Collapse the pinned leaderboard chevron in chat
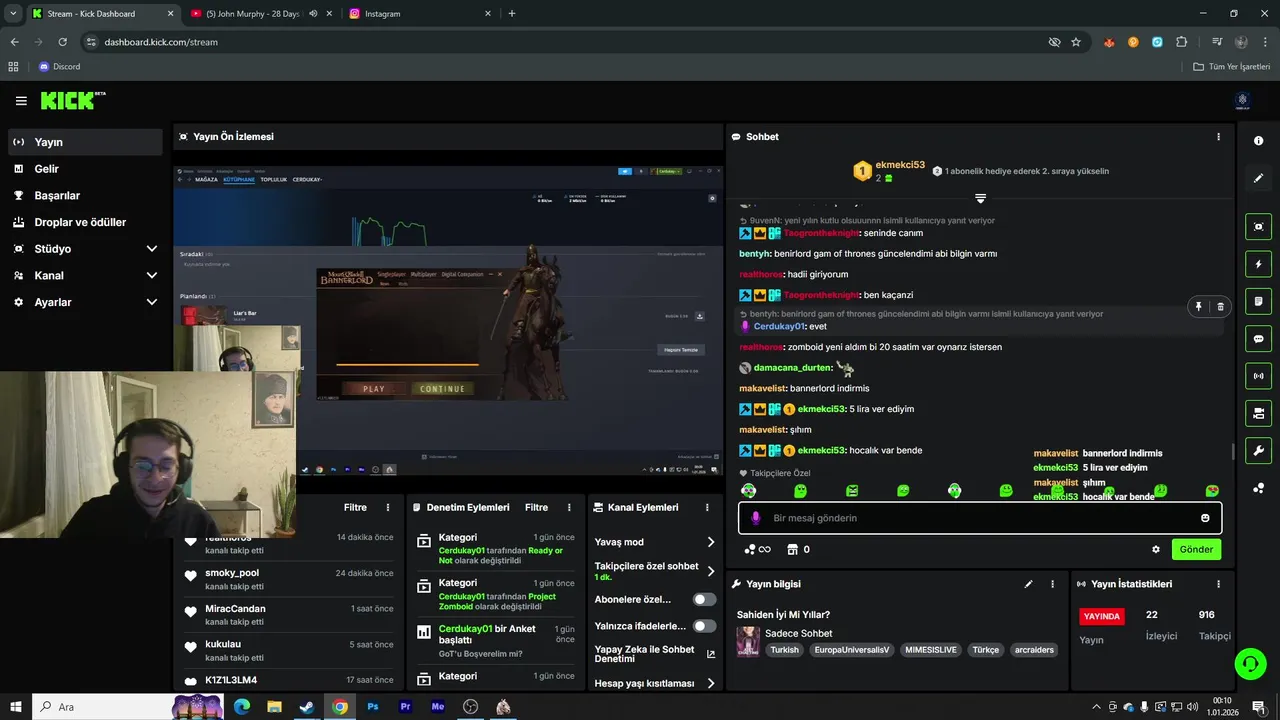The height and width of the screenshot is (720, 1280). pos(980,198)
